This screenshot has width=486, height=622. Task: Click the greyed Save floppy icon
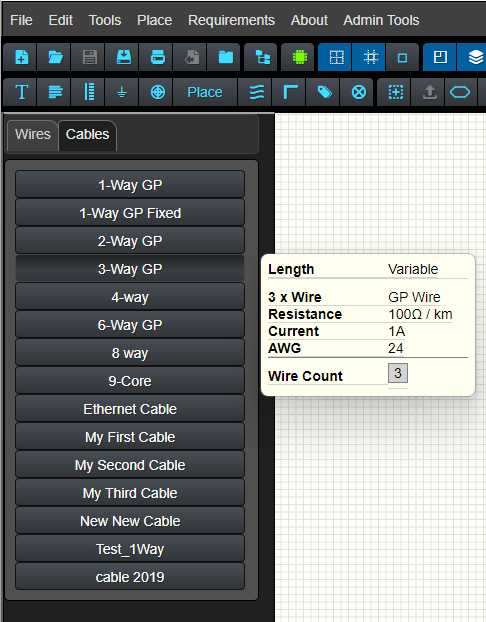pos(90,58)
